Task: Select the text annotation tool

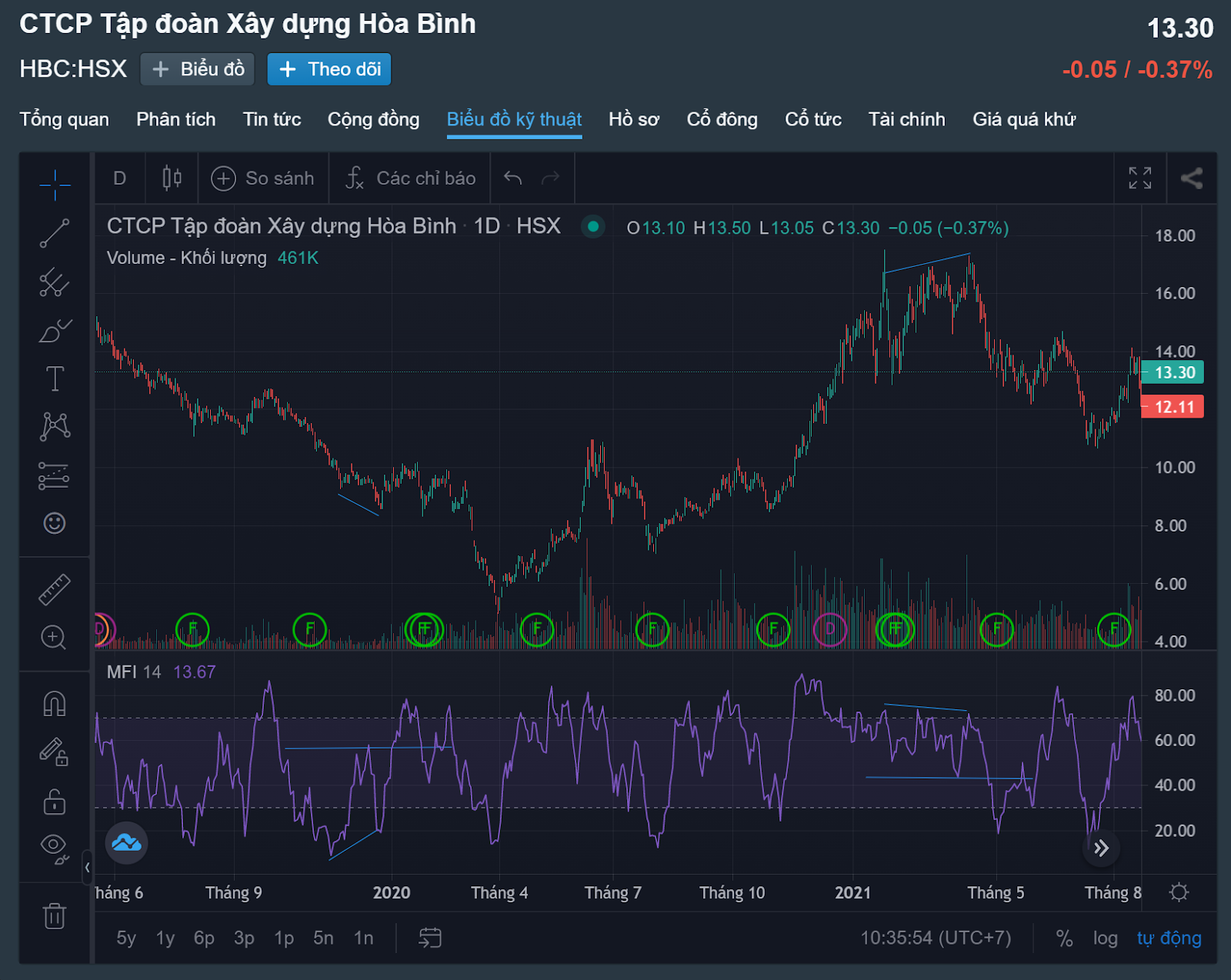Action: tap(55, 378)
